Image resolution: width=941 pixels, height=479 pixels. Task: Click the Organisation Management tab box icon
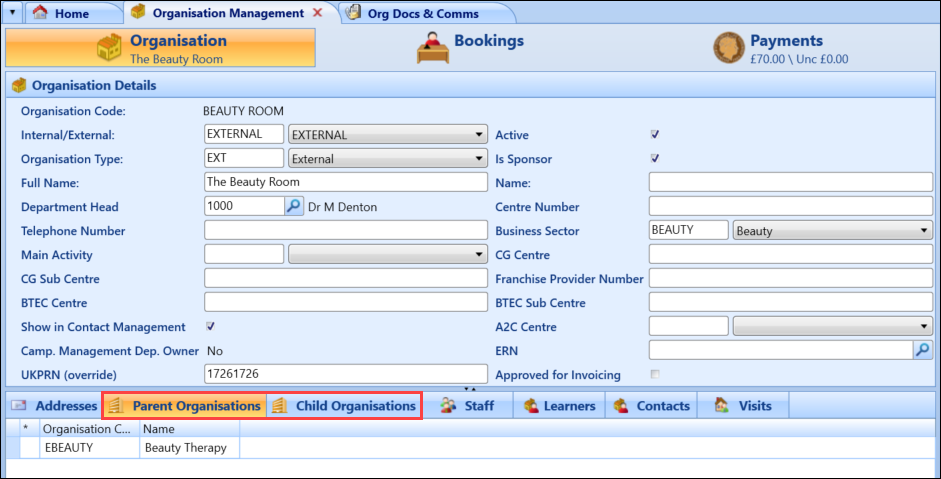138,11
